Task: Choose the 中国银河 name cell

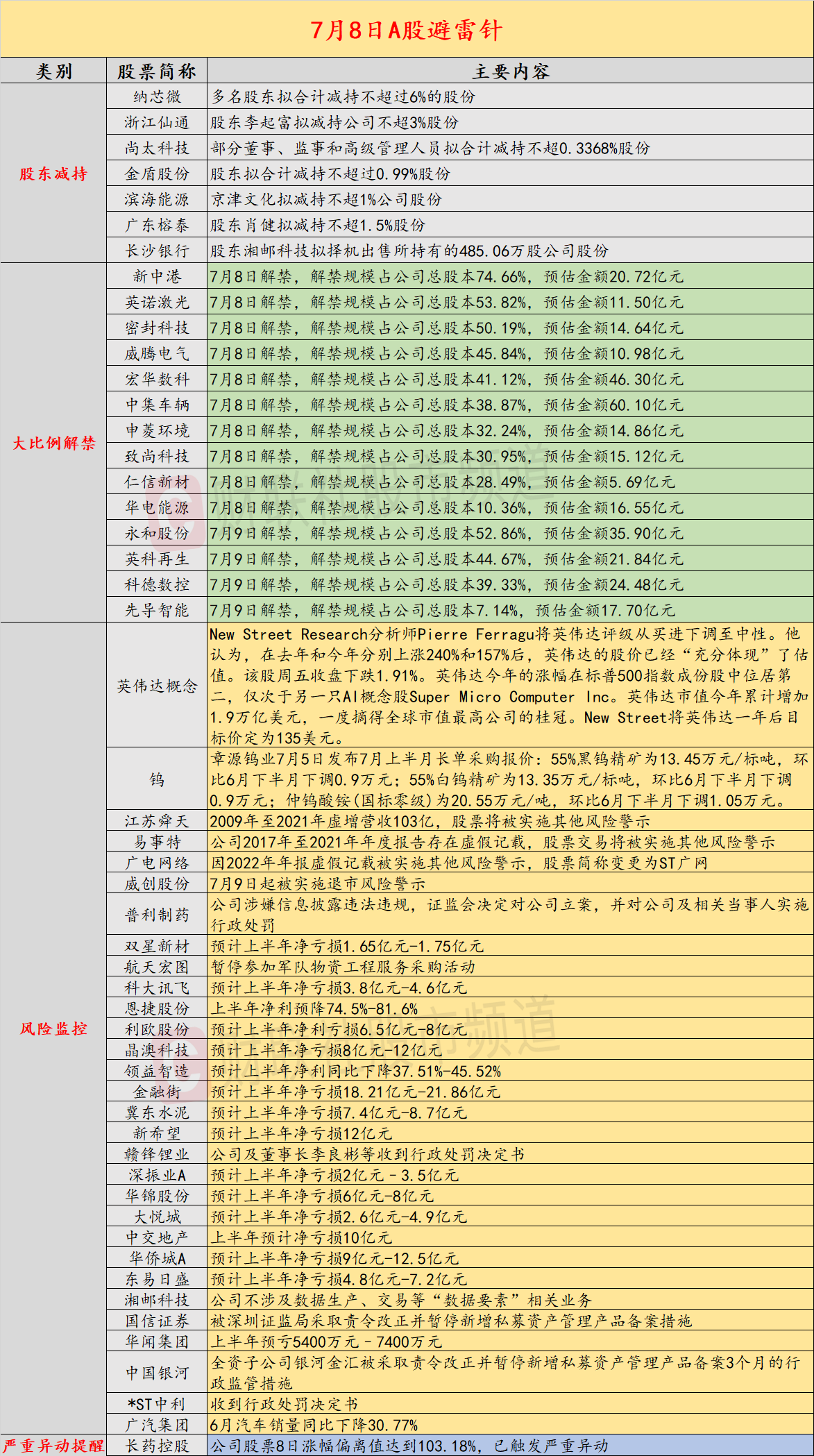Action: pyautogui.click(x=157, y=1373)
